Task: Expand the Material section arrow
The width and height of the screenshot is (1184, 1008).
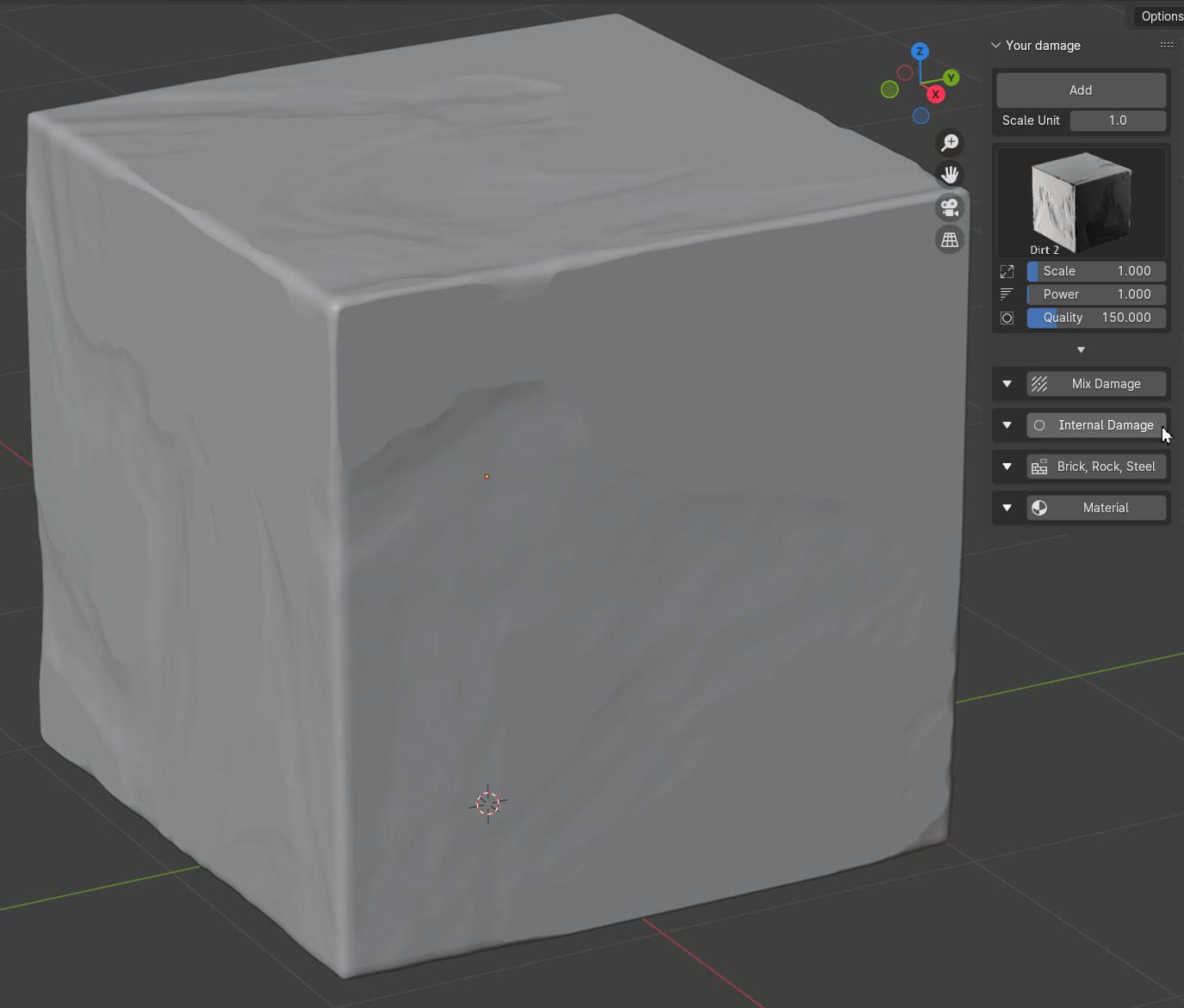Action: pos(1007,508)
